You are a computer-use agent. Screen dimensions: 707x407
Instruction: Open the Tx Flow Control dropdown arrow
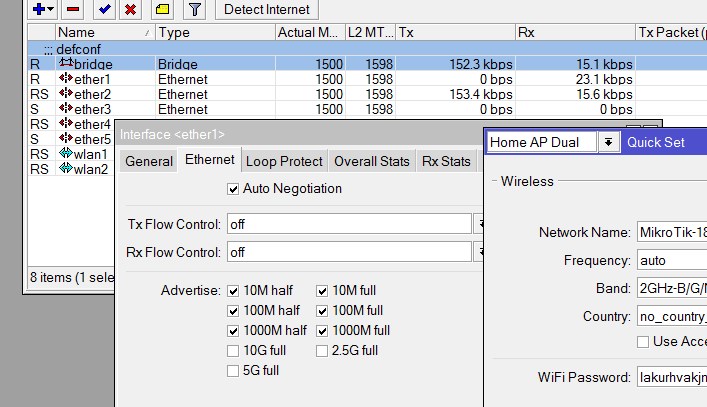478,224
